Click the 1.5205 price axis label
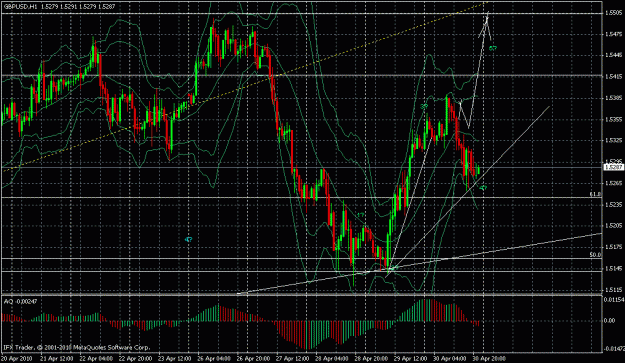Image resolution: width=625 pixels, height=363 pixels. point(613,226)
